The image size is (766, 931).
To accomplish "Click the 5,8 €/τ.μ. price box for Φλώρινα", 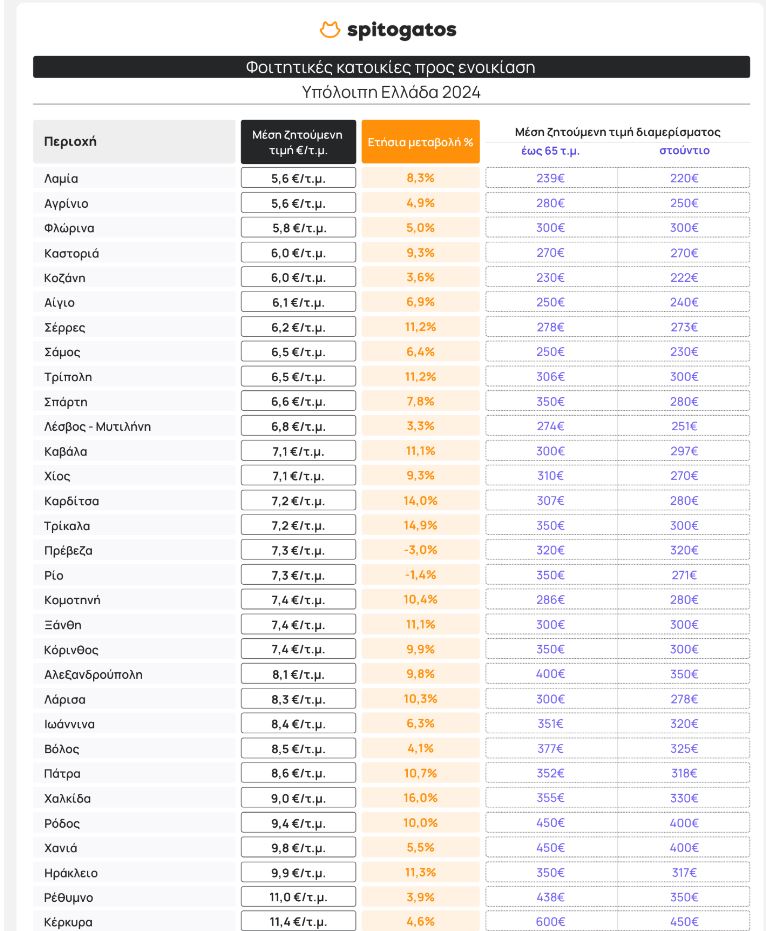I will (298, 228).
